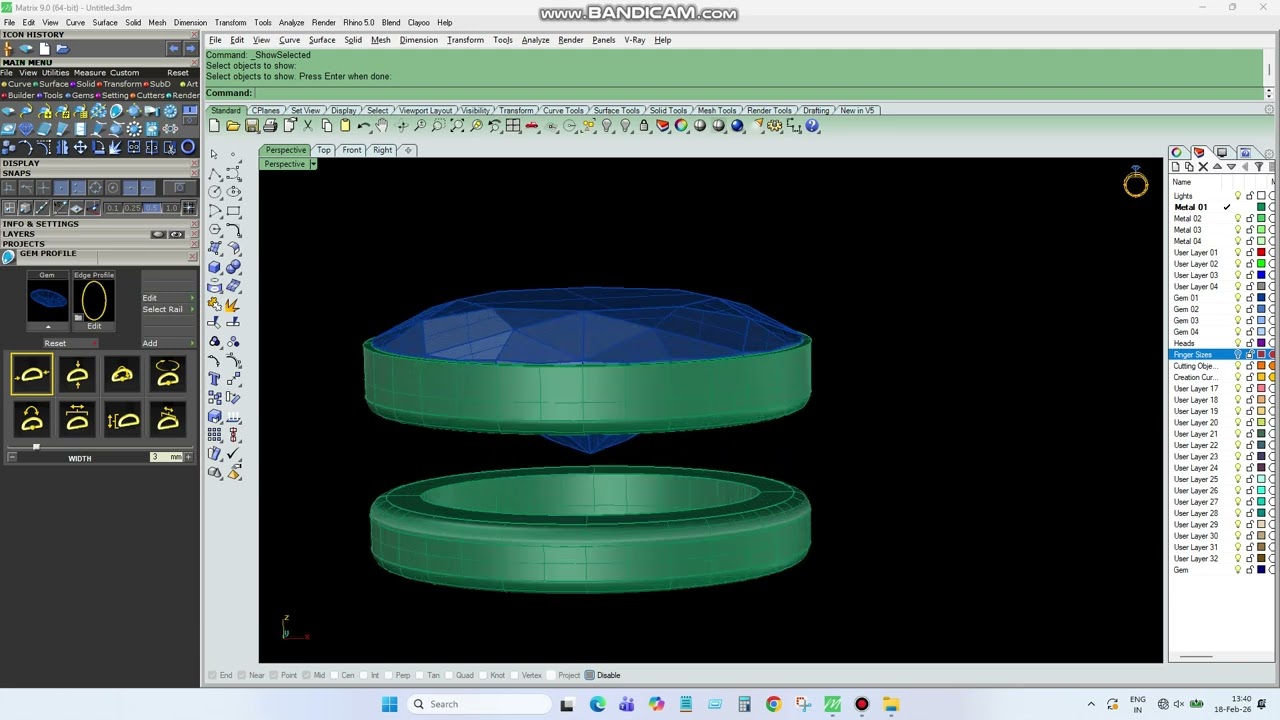Viewport: 1280px width, 720px height.
Task: Click the Undo arrow icon
Action: tap(364, 126)
